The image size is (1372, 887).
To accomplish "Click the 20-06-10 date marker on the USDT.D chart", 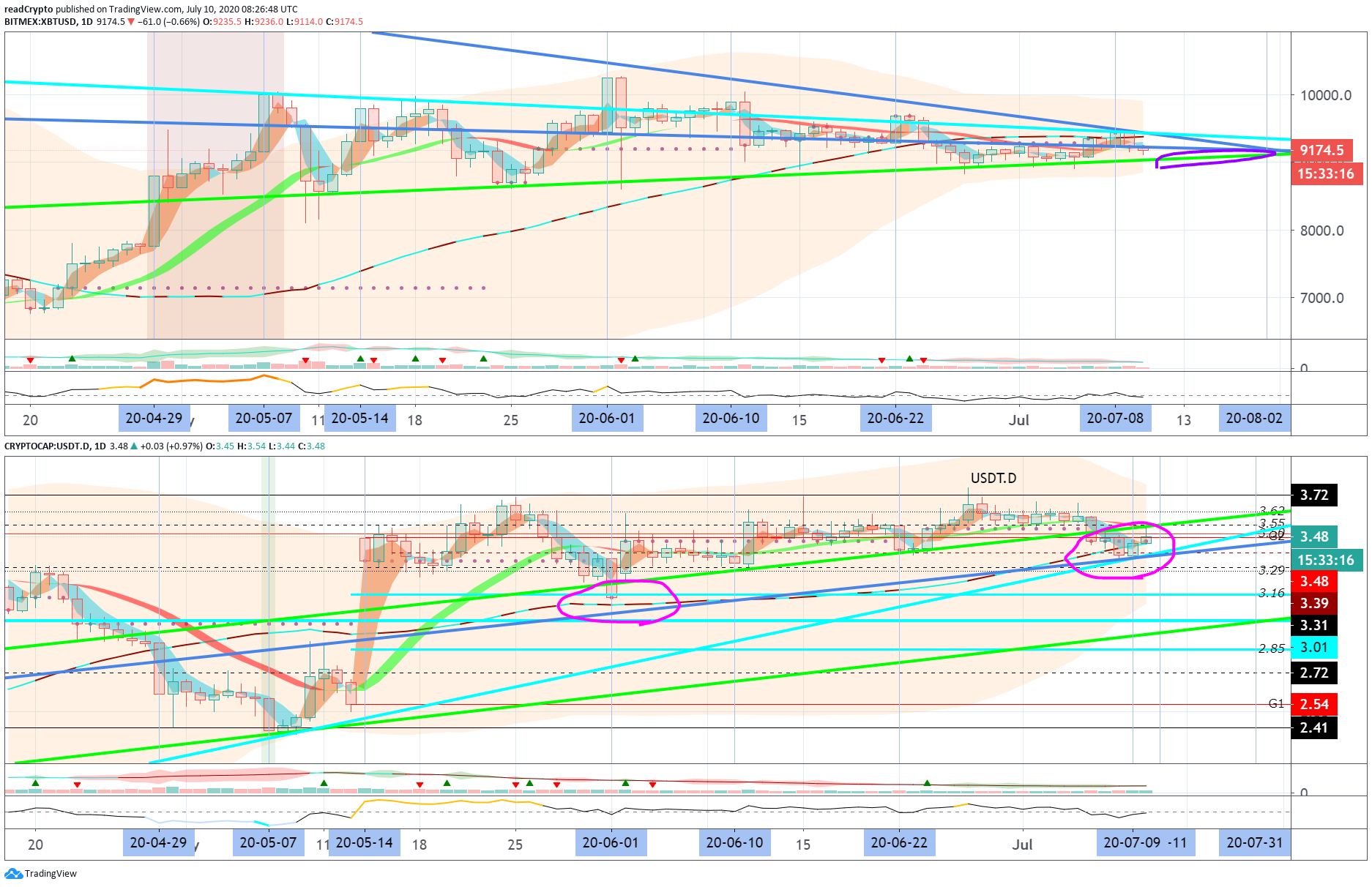I will [735, 843].
